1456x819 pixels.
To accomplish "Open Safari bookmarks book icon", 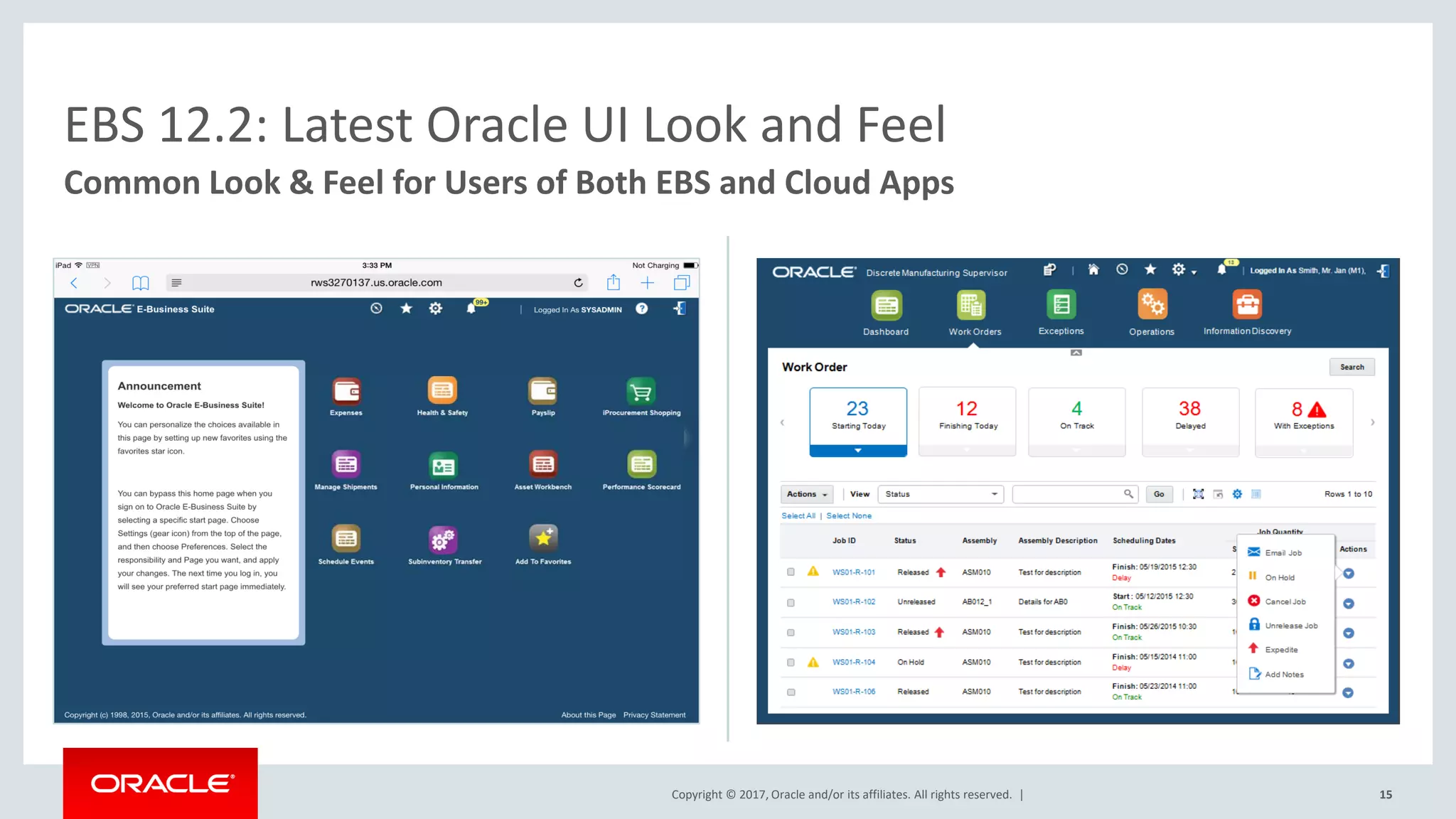I will [141, 283].
